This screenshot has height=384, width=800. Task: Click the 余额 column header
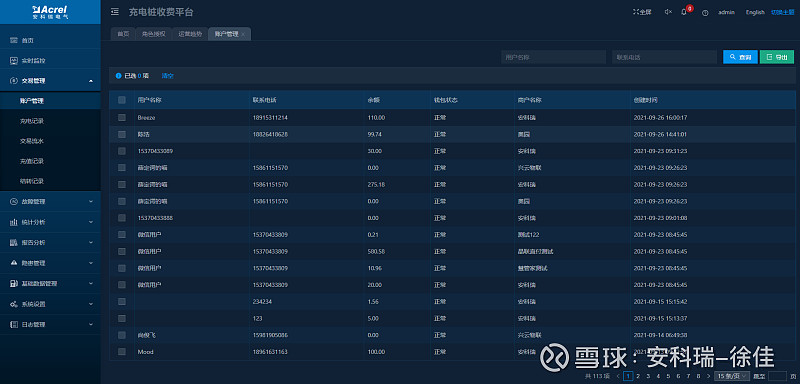point(373,100)
